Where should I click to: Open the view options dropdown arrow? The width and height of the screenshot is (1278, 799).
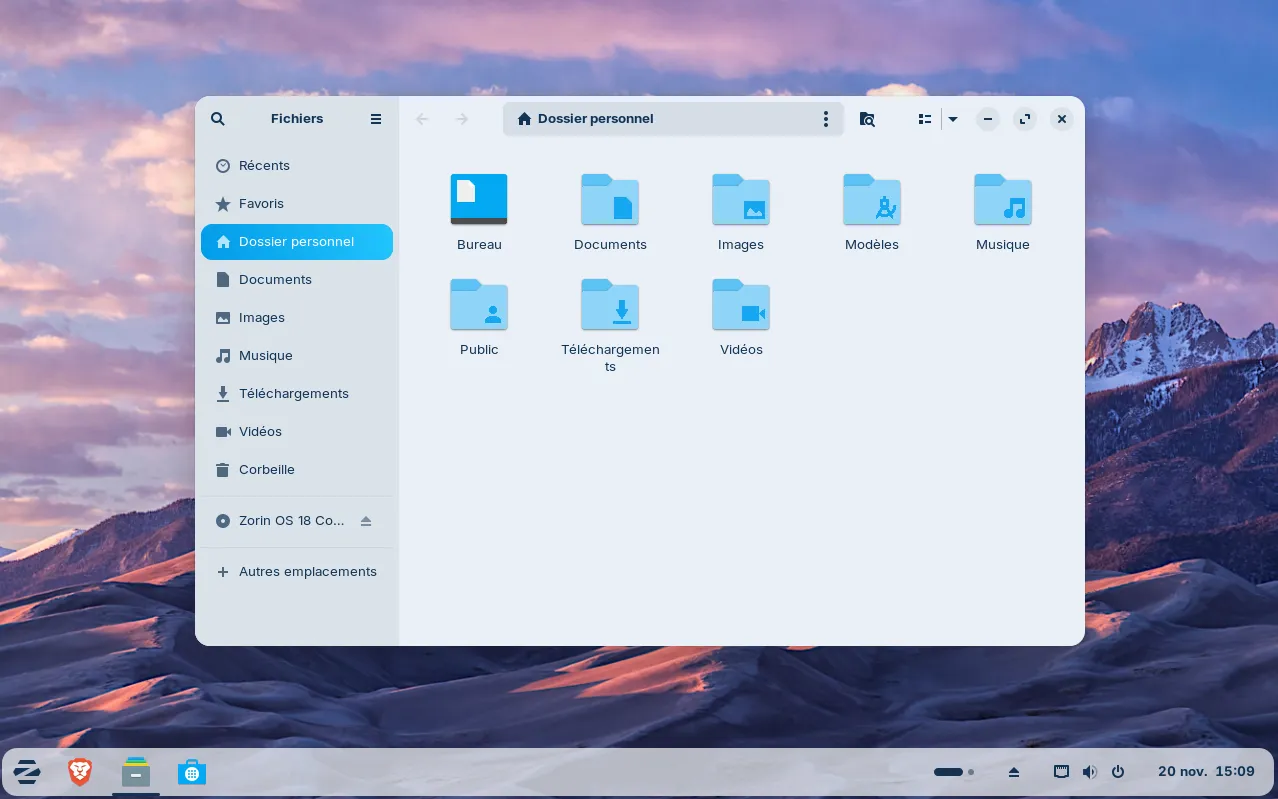953,119
